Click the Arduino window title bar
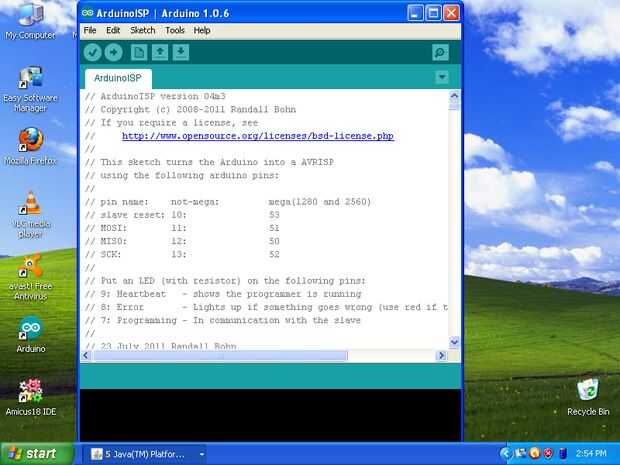 (x=270, y=13)
